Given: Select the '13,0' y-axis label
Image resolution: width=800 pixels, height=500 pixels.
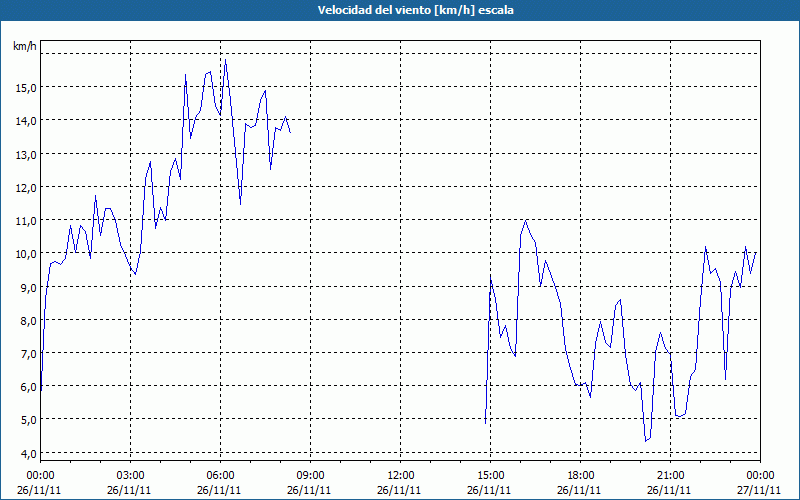Looking at the screenshot, I should (x=26, y=155).
